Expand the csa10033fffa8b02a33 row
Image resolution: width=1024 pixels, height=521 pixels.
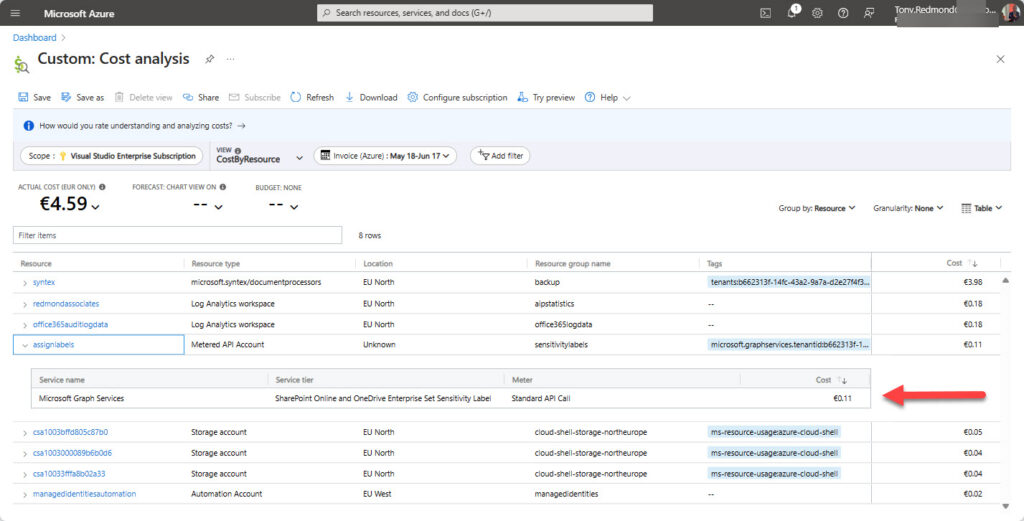pyautogui.click(x=25, y=475)
